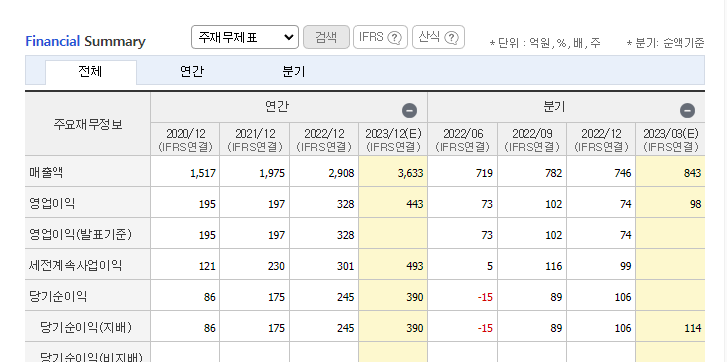Image resolution: width=727 pixels, height=362 pixels.
Task: Select estimated 영업이익 value 98
Action: [695, 204]
